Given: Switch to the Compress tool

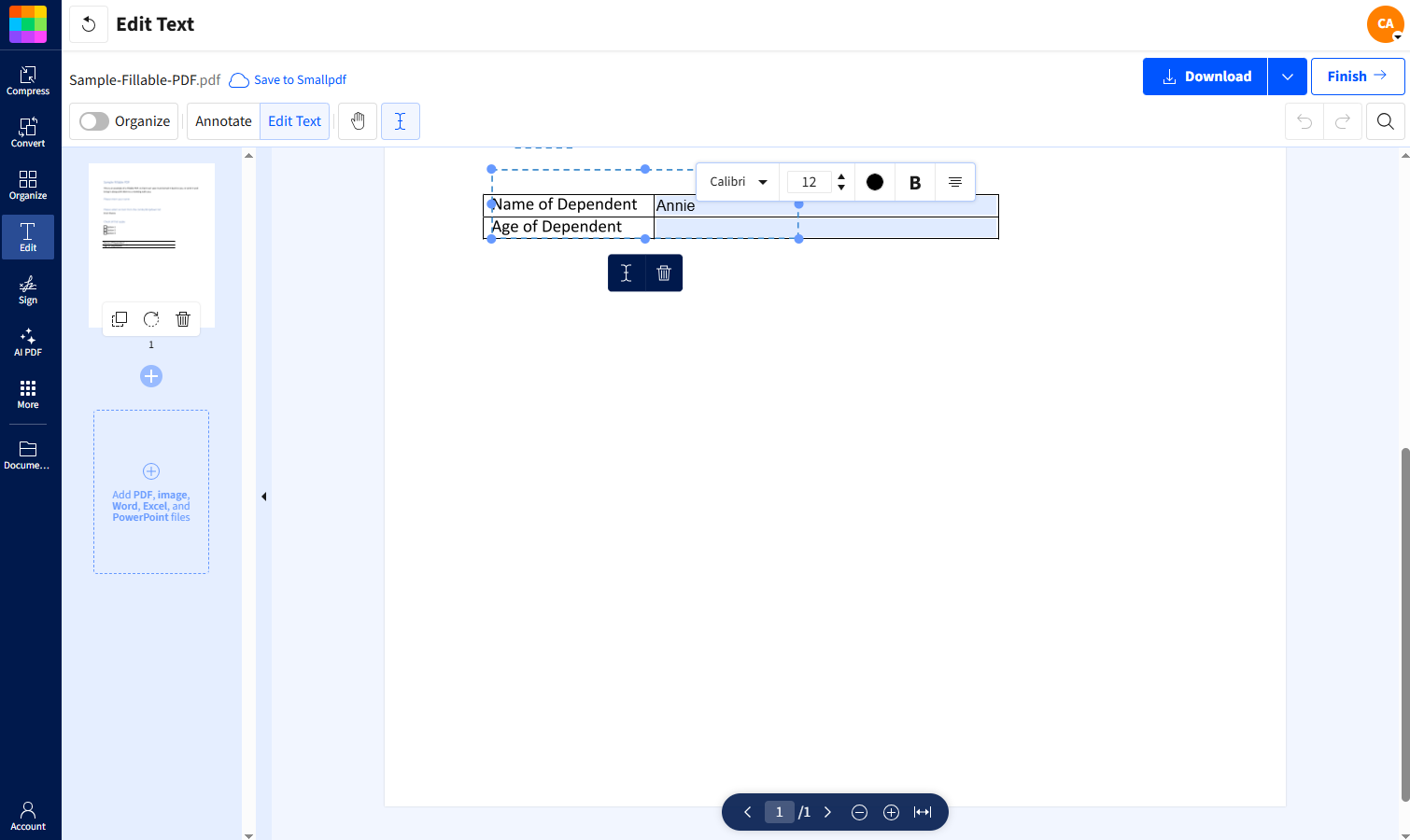Looking at the screenshot, I should (x=28, y=79).
